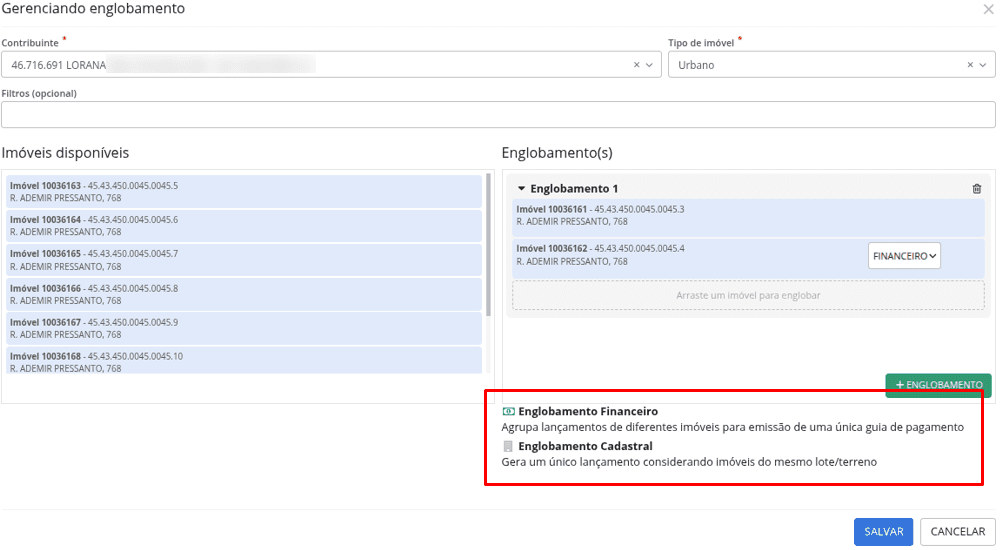Select Imóvel 10036164 in available list

(244, 226)
